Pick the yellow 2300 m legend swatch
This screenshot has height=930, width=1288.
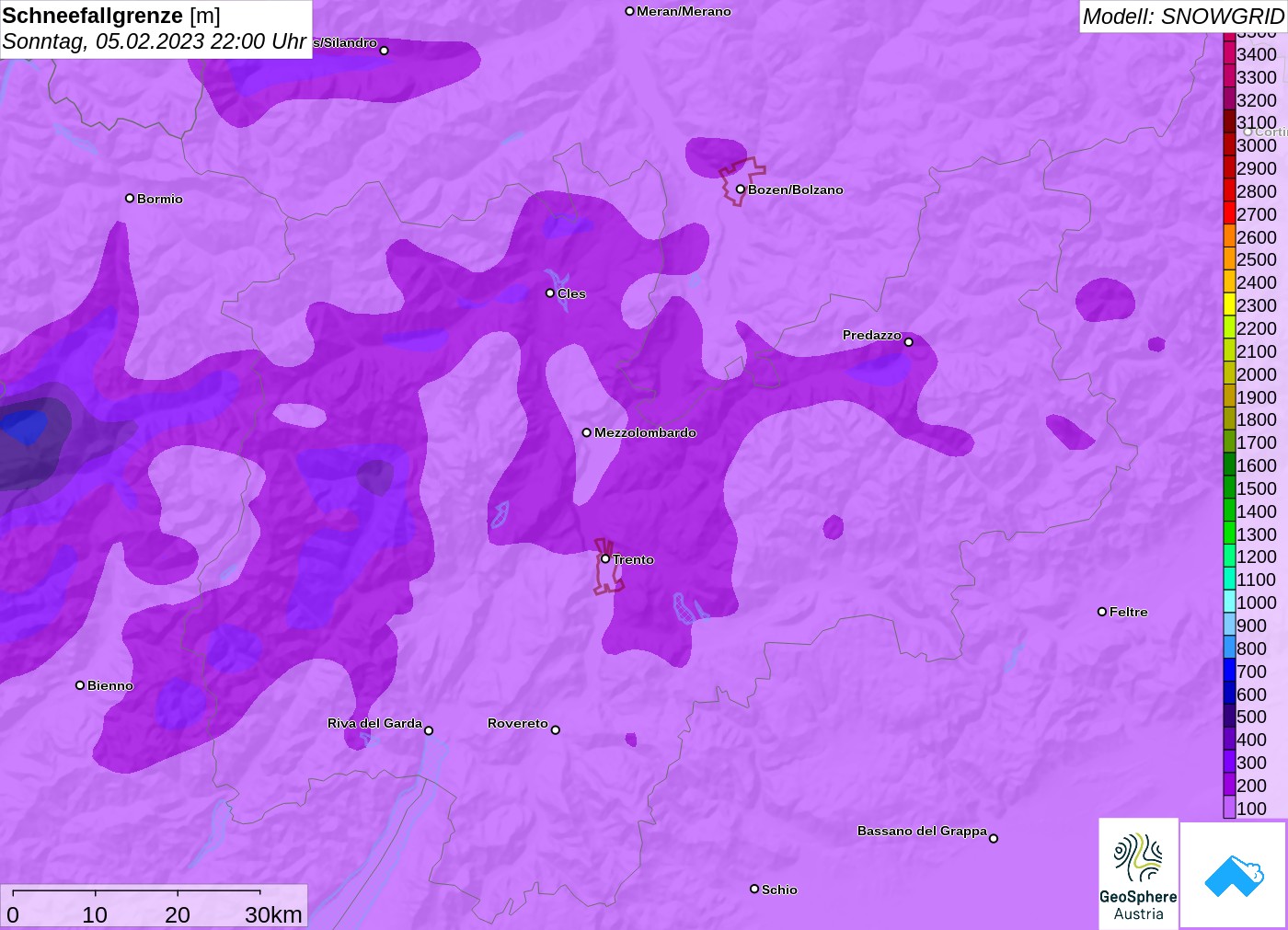point(1229,305)
